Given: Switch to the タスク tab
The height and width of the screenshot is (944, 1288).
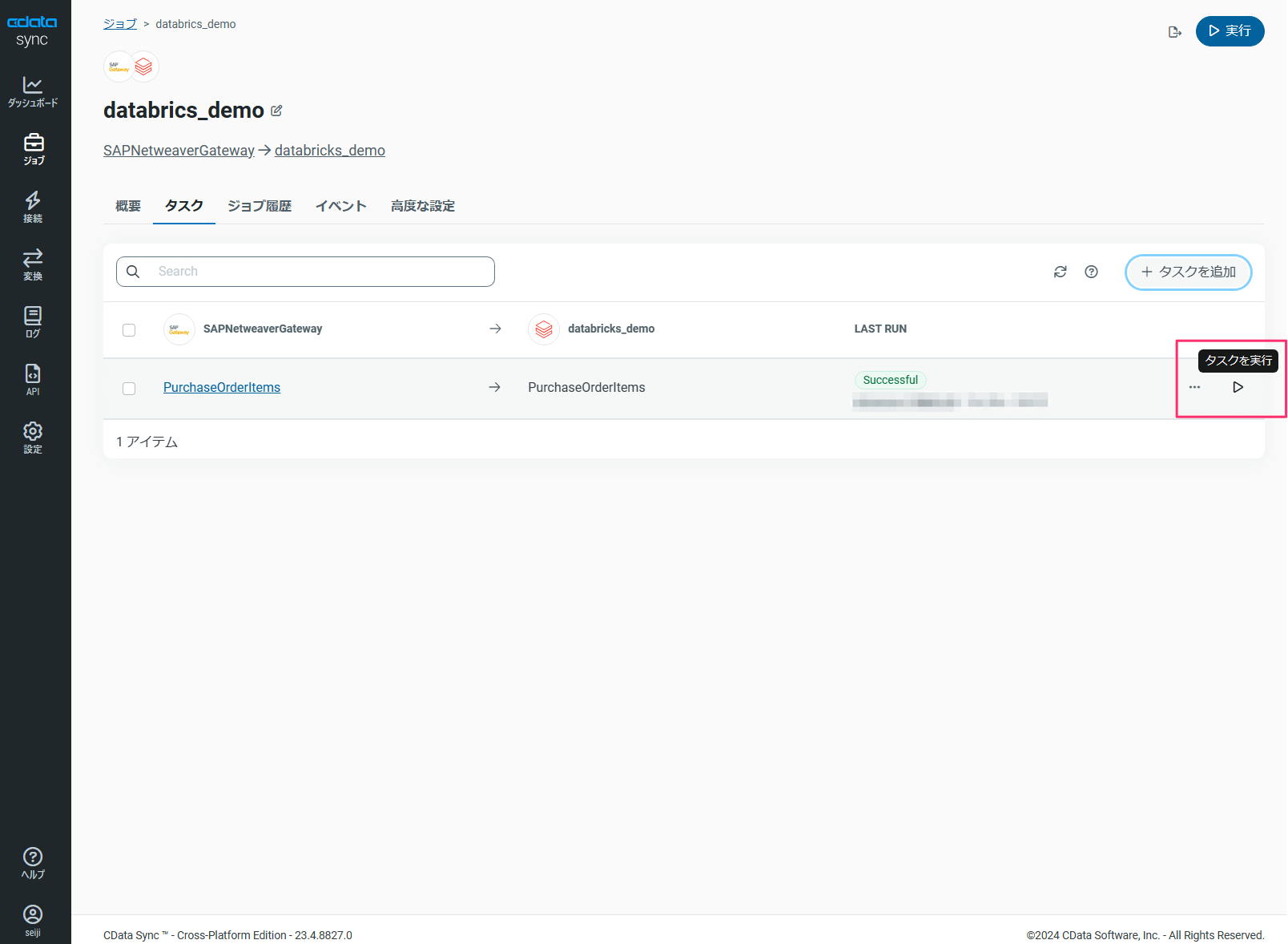Looking at the screenshot, I should tap(184, 206).
